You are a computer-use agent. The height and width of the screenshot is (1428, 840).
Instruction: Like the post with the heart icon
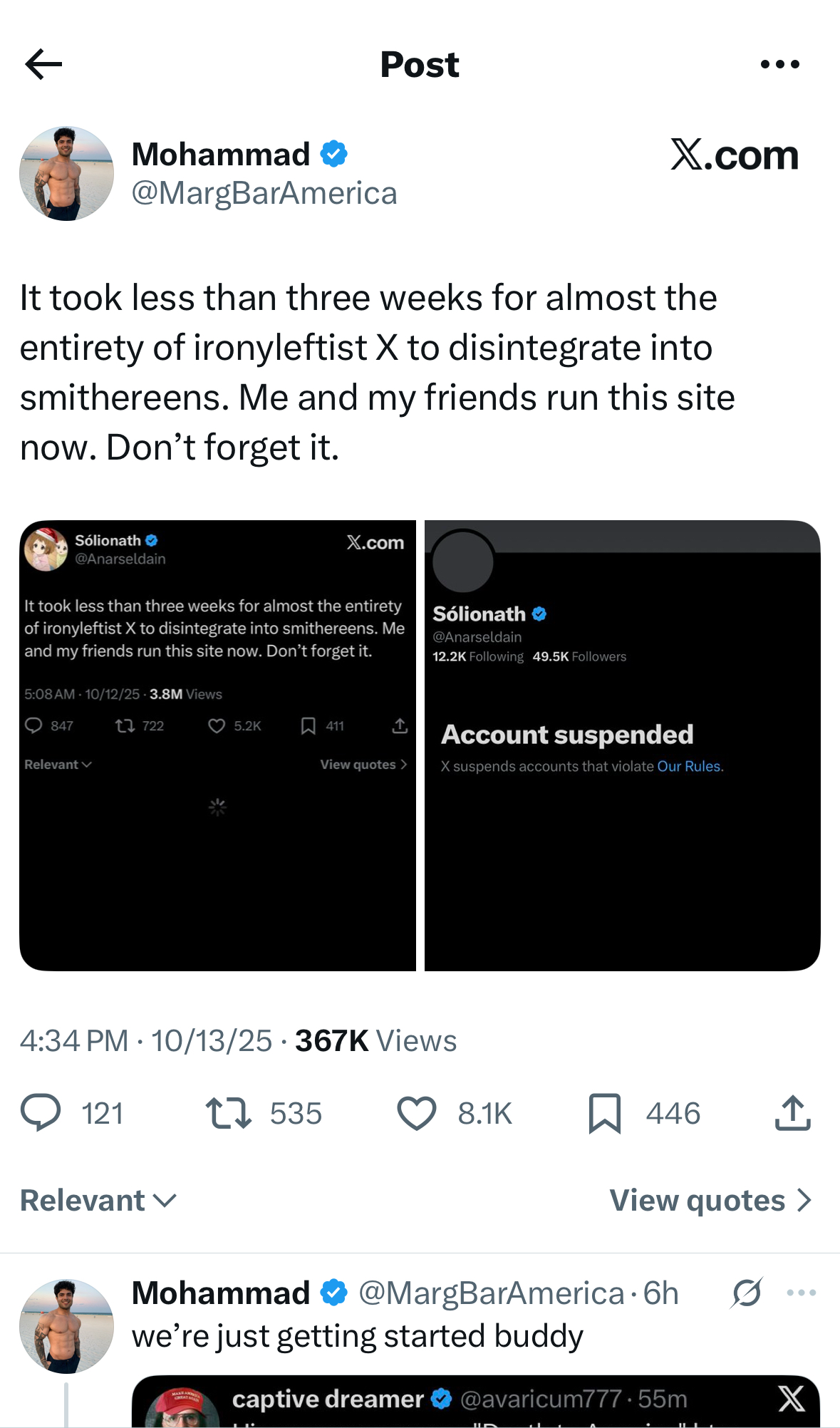416,1113
